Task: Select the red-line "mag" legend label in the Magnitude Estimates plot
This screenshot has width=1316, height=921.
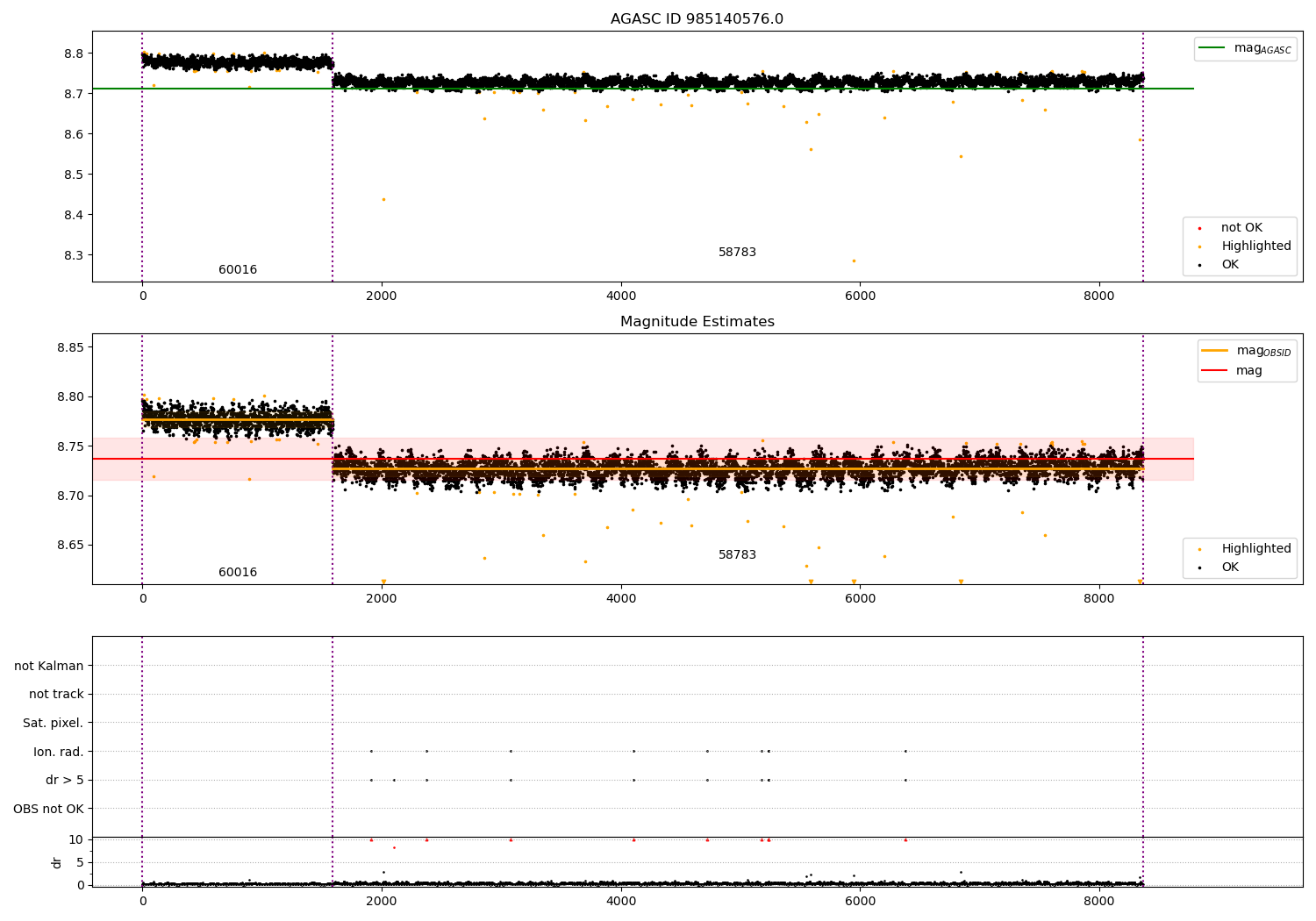Action: (x=1249, y=370)
